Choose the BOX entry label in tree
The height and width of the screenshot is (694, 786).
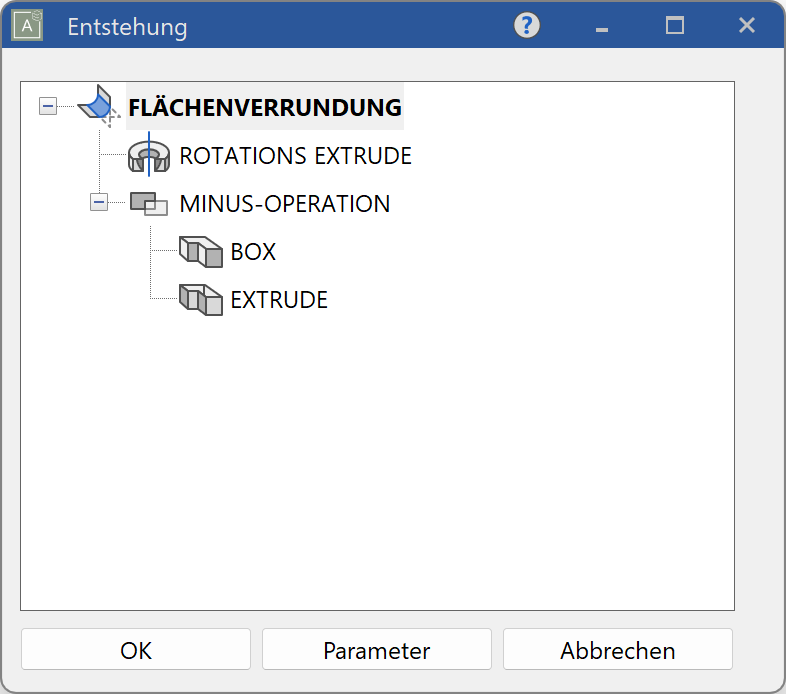coord(253,252)
